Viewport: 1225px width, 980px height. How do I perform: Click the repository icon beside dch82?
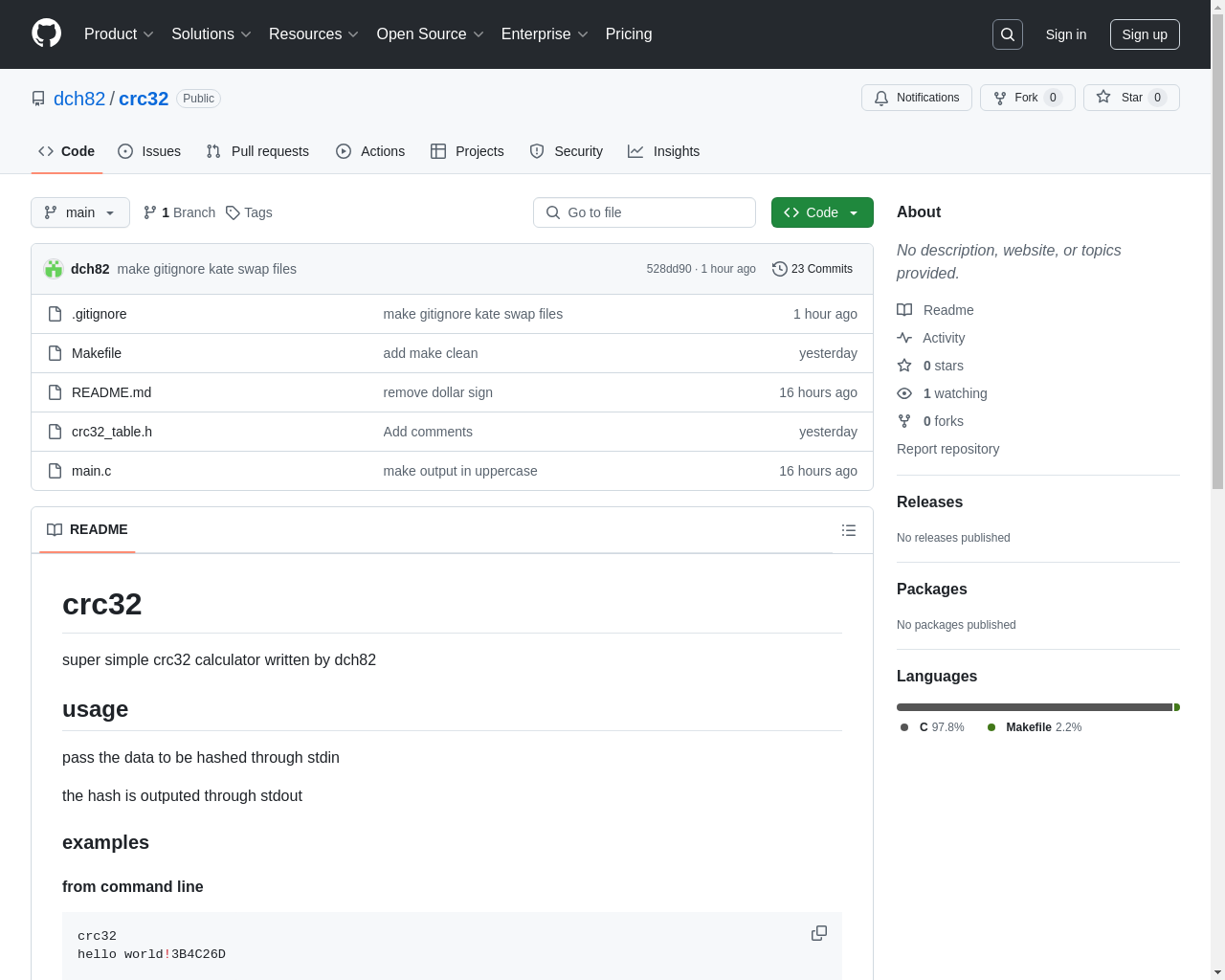pos(38,99)
